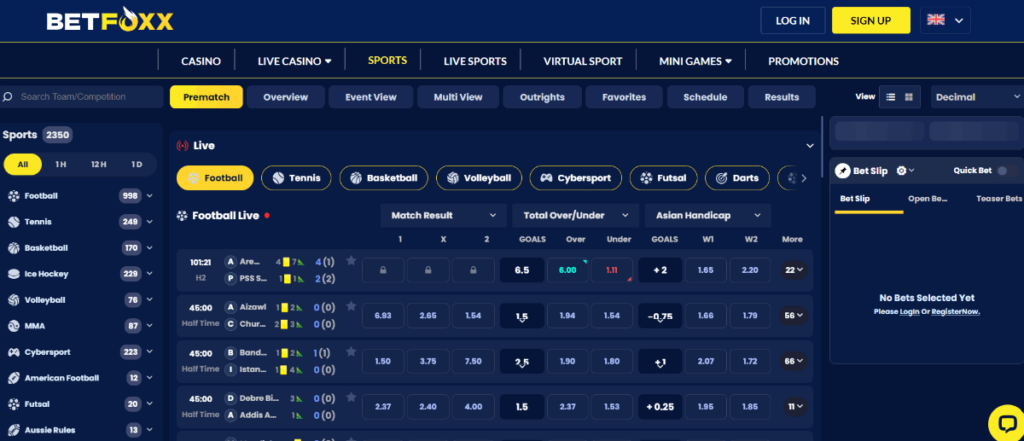Open the Match Result market dropdown
Viewport: 1024px width, 441px height.
[443, 215]
